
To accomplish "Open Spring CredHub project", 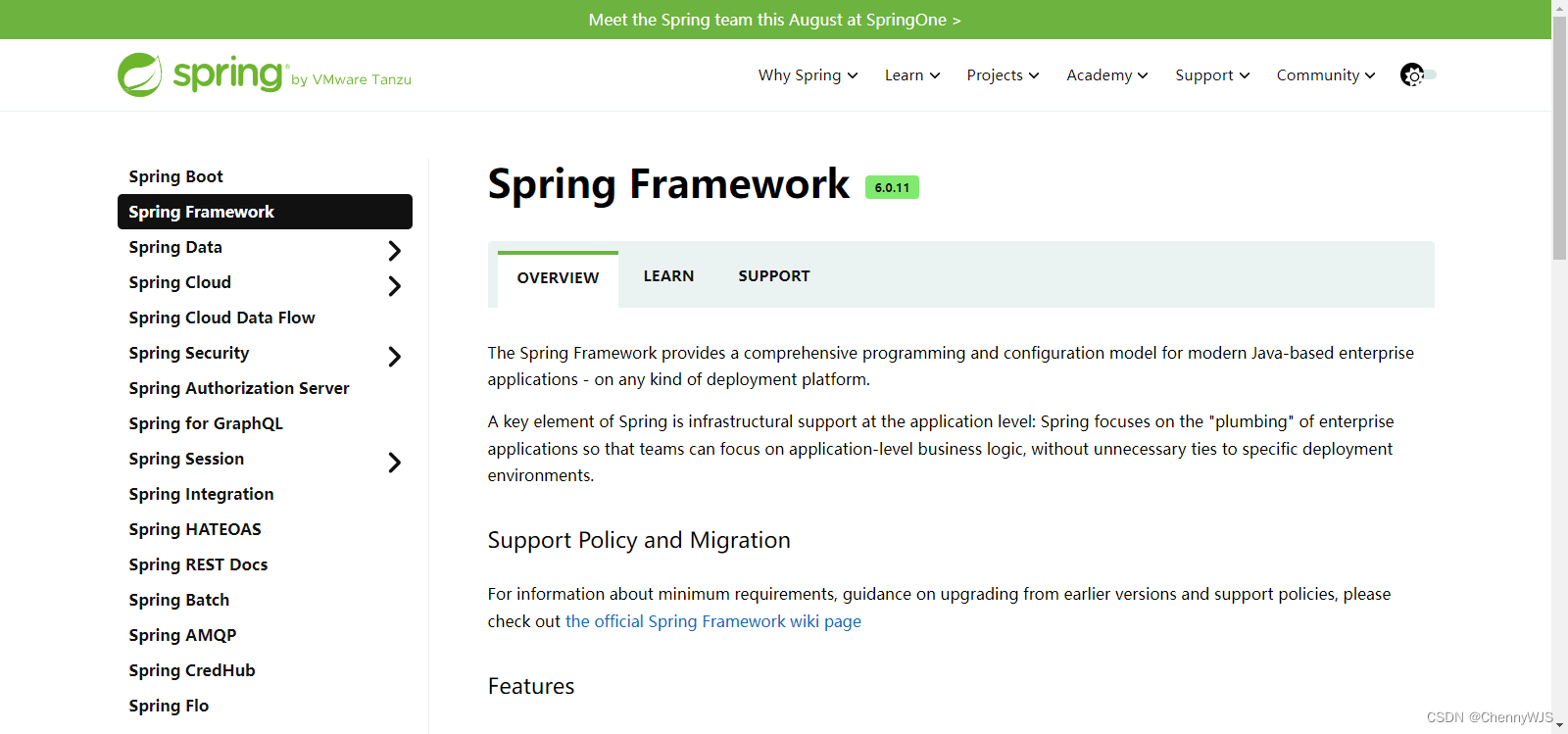I will tap(192, 670).
